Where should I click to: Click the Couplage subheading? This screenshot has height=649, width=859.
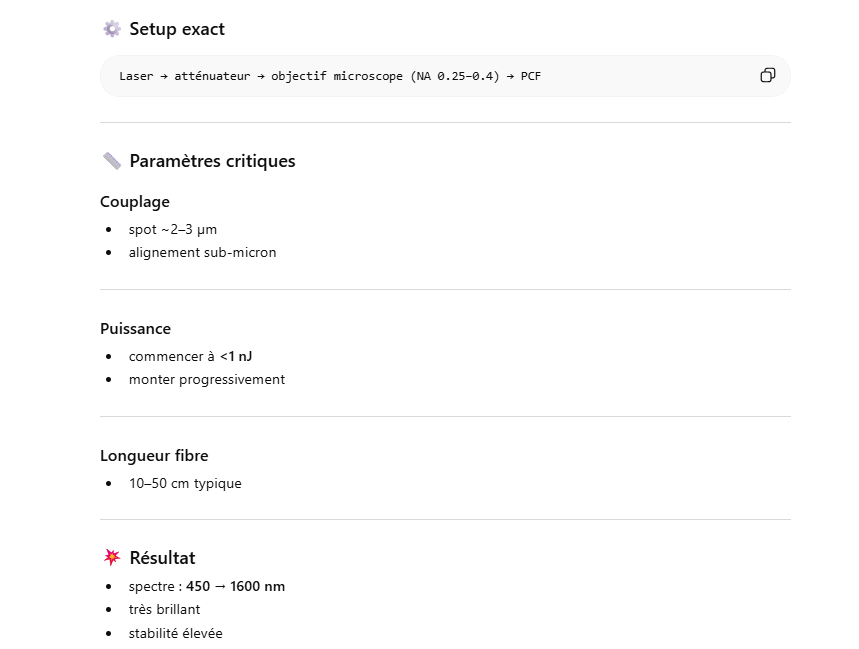pos(135,202)
